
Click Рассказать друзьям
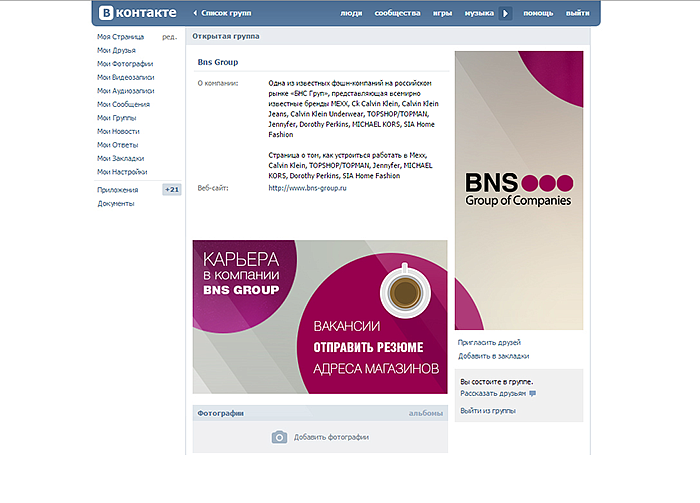[x=493, y=394]
